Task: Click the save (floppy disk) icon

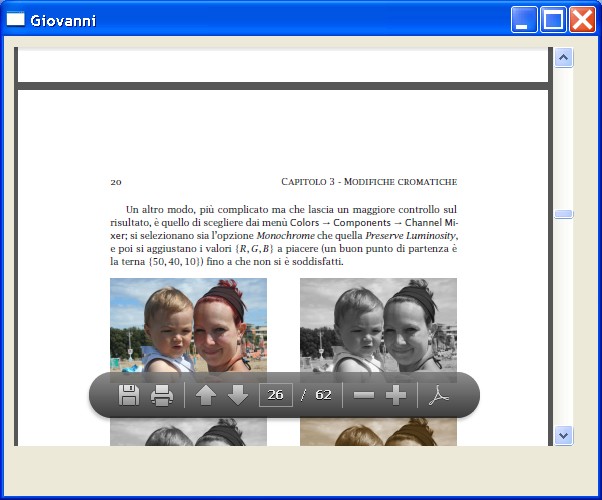Action: (x=129, y=395)
